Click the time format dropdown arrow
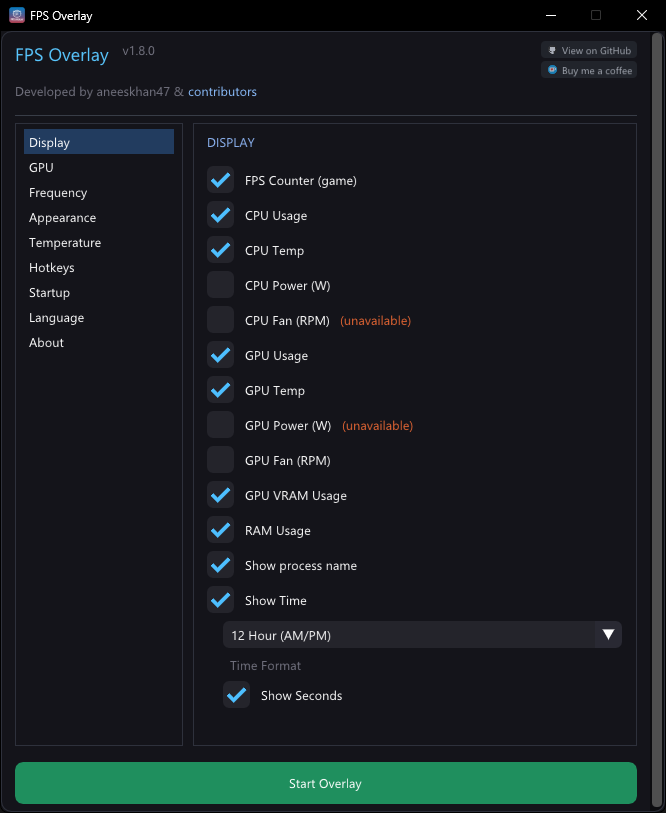The image size is (666, 813). [x=608, y=635]
